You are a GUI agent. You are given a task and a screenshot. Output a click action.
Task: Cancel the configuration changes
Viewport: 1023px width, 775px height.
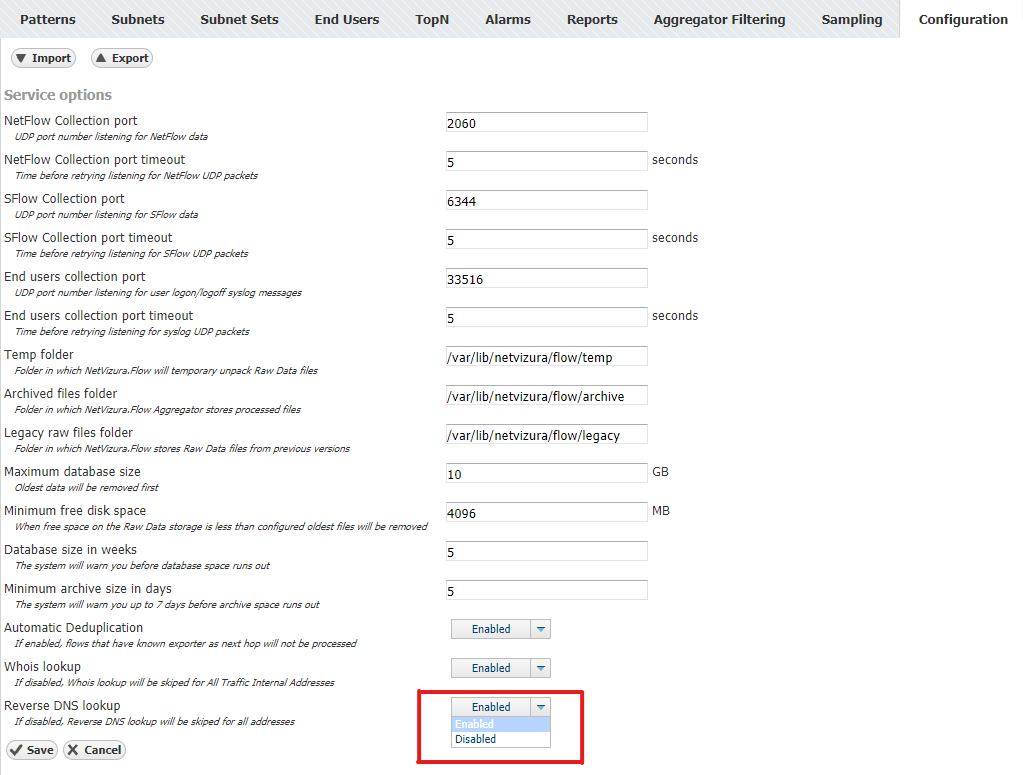pyautogui.click(x=94, y=750)
